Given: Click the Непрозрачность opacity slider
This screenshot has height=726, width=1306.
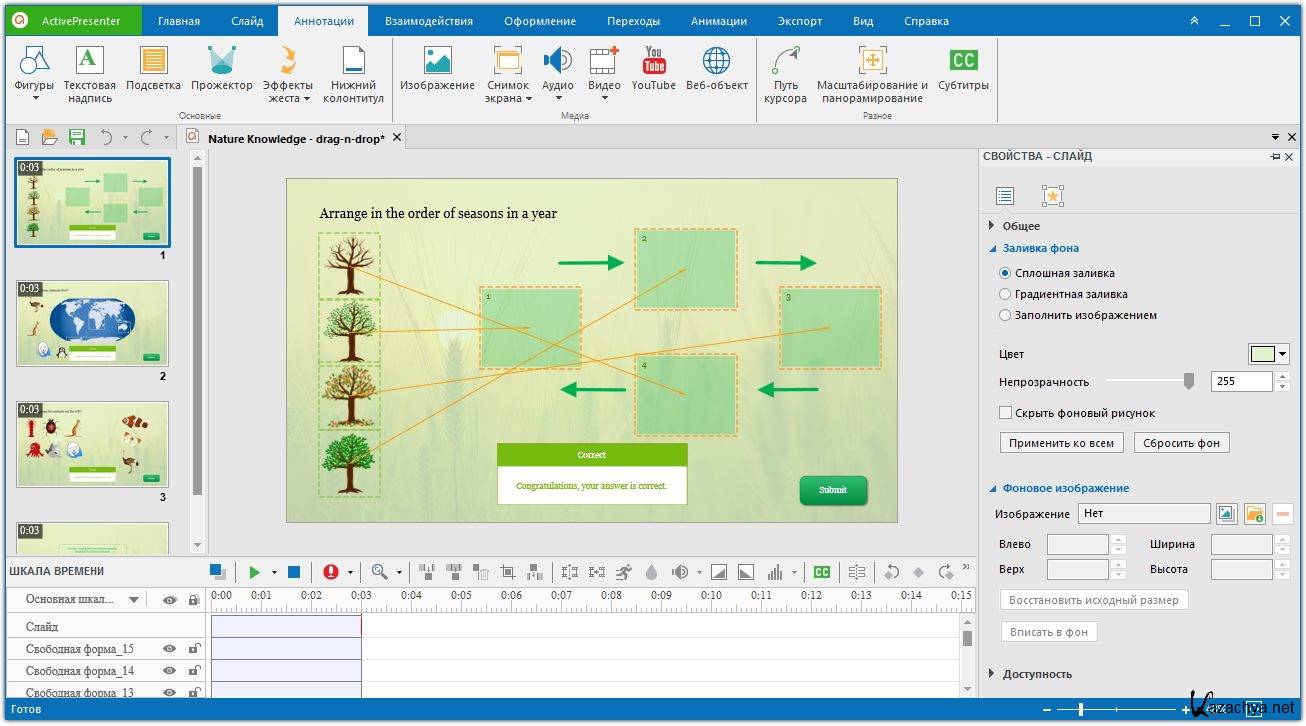Looking at the screenshot, I should [x=1150, y=381].
